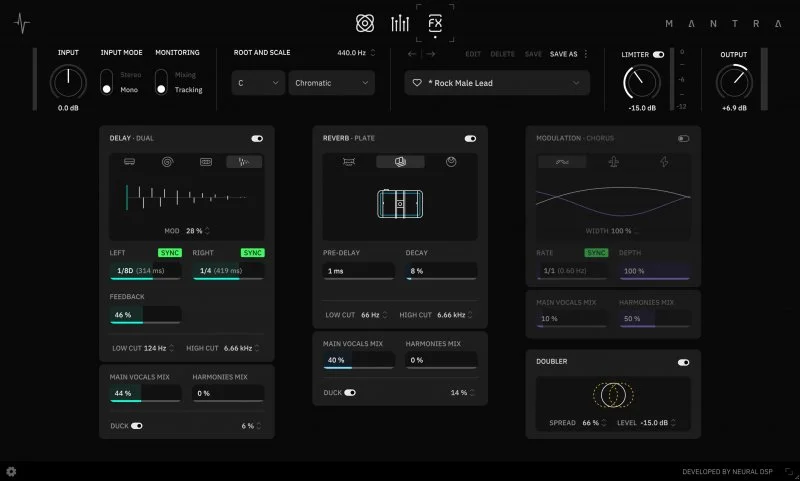This screenshot has width=800, height=481.
Task: Select the FX section icon
Action: [435, 23]
